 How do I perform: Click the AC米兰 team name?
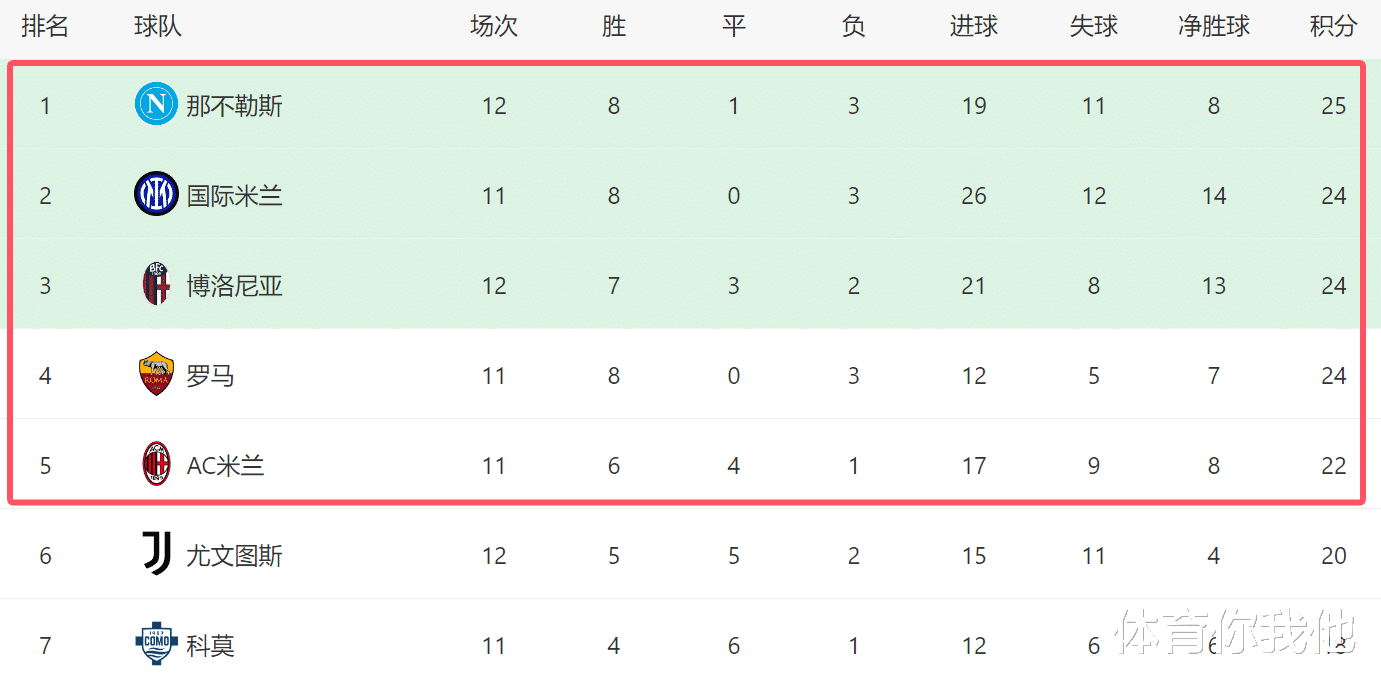click(225, 466)
